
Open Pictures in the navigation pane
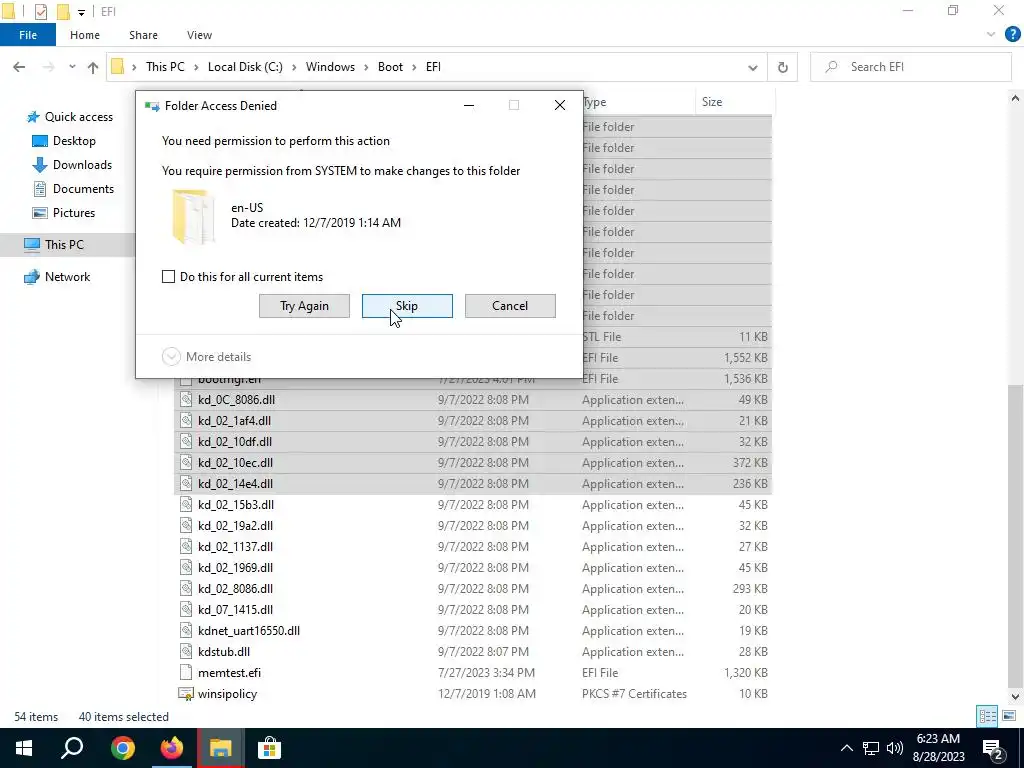[x=63, y=213]
